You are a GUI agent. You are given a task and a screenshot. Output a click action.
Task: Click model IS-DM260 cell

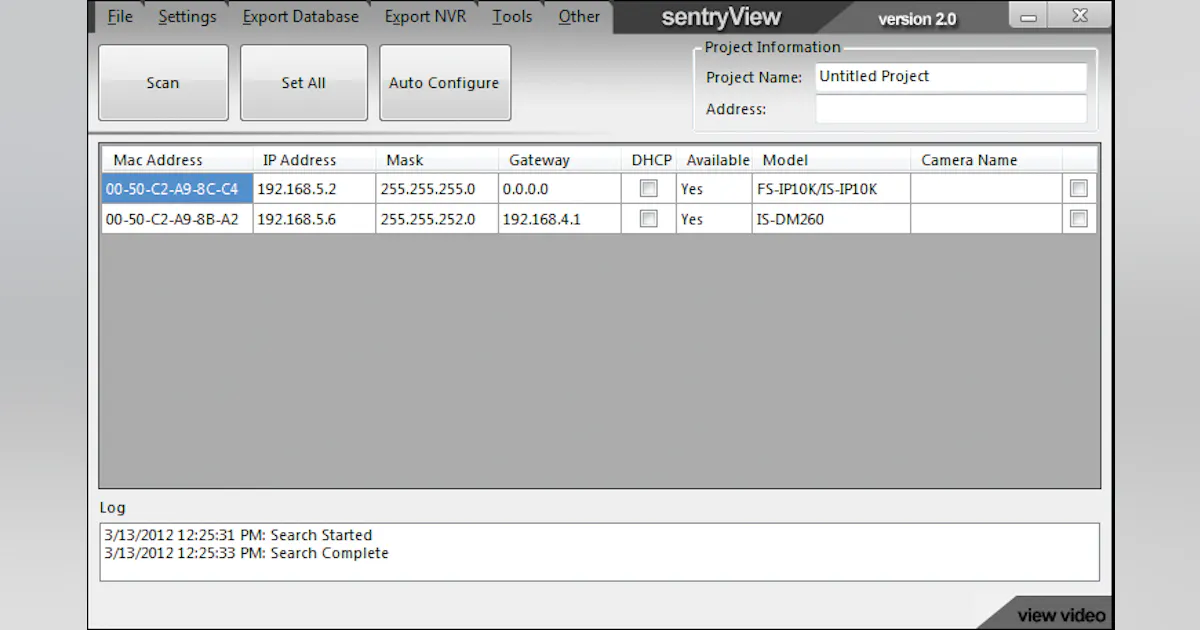pos(831,218)
